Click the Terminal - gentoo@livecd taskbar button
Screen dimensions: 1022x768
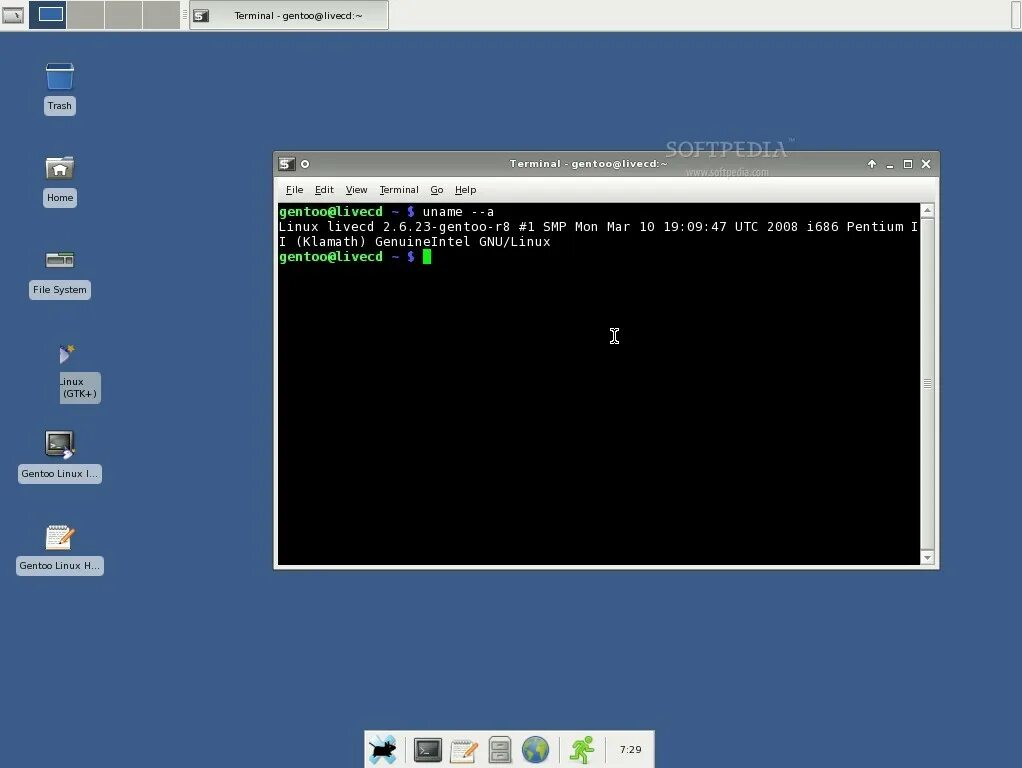(289, 16)
